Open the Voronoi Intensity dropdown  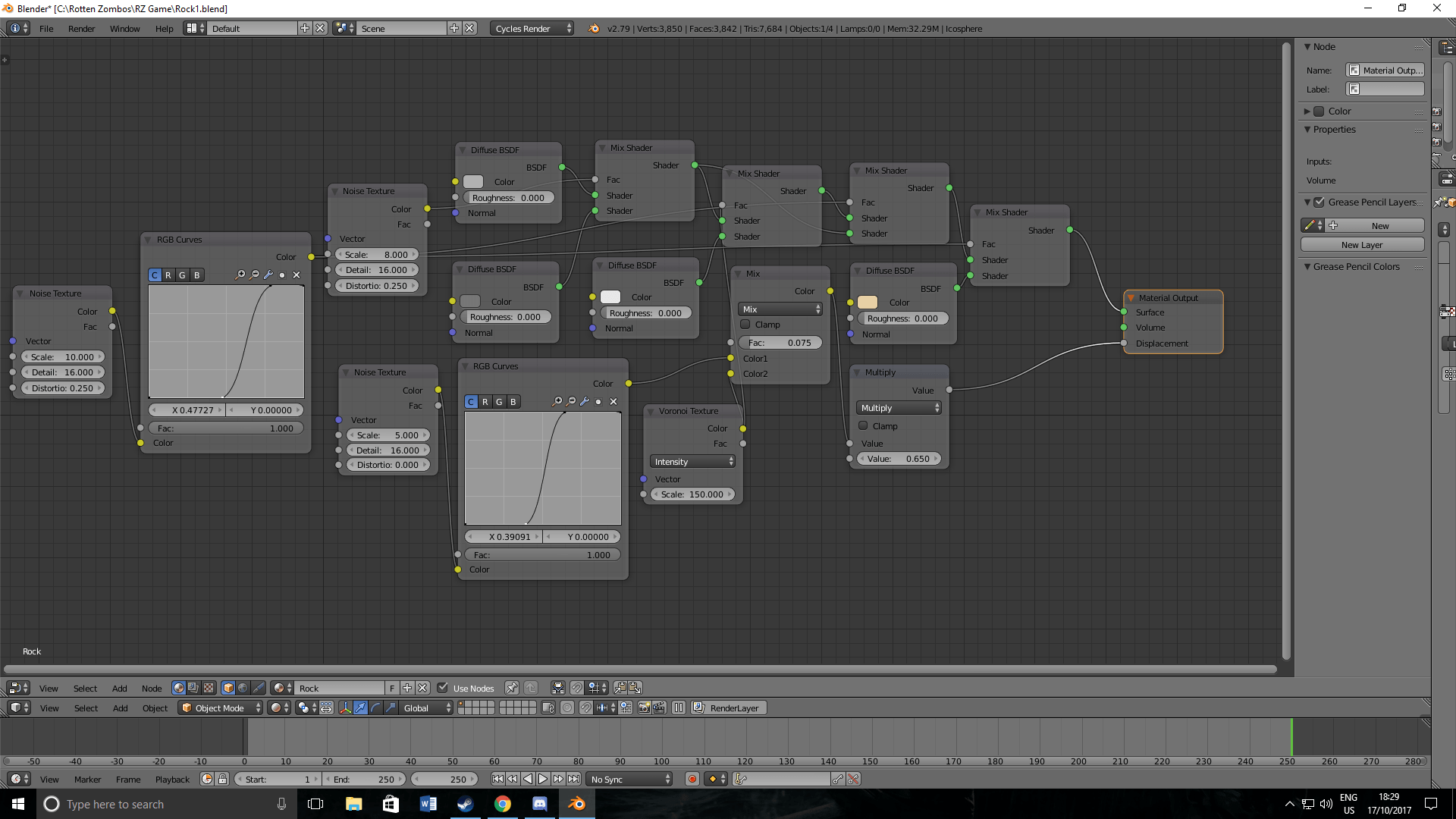tap(691, 460)
